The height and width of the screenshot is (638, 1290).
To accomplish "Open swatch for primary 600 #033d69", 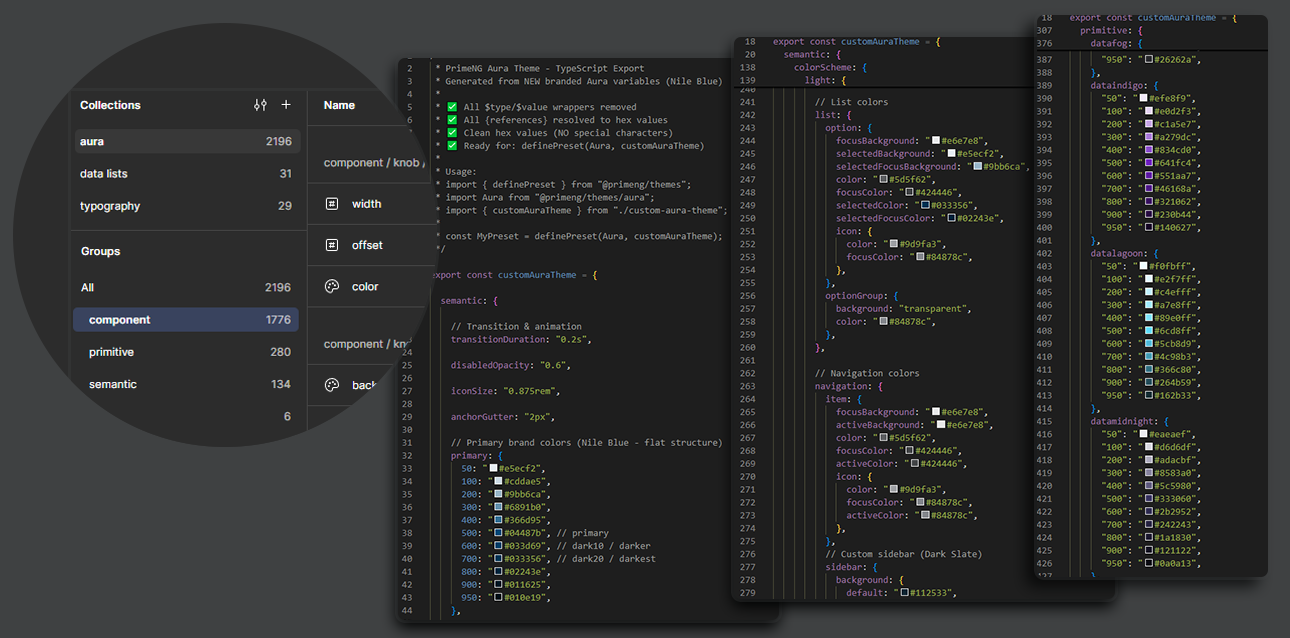I will (498, 546).
